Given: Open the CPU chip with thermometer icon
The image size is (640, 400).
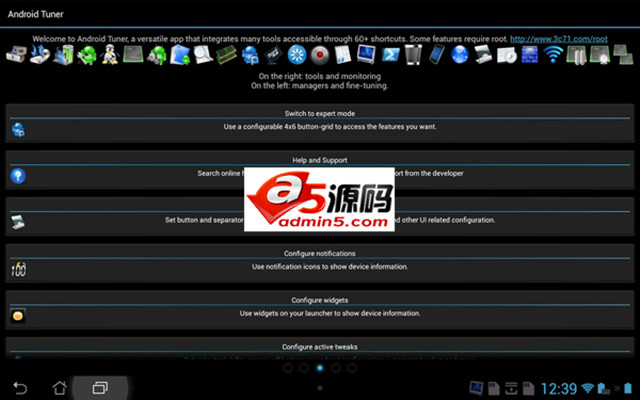Looking at the screenshot, I should (576, 55).
